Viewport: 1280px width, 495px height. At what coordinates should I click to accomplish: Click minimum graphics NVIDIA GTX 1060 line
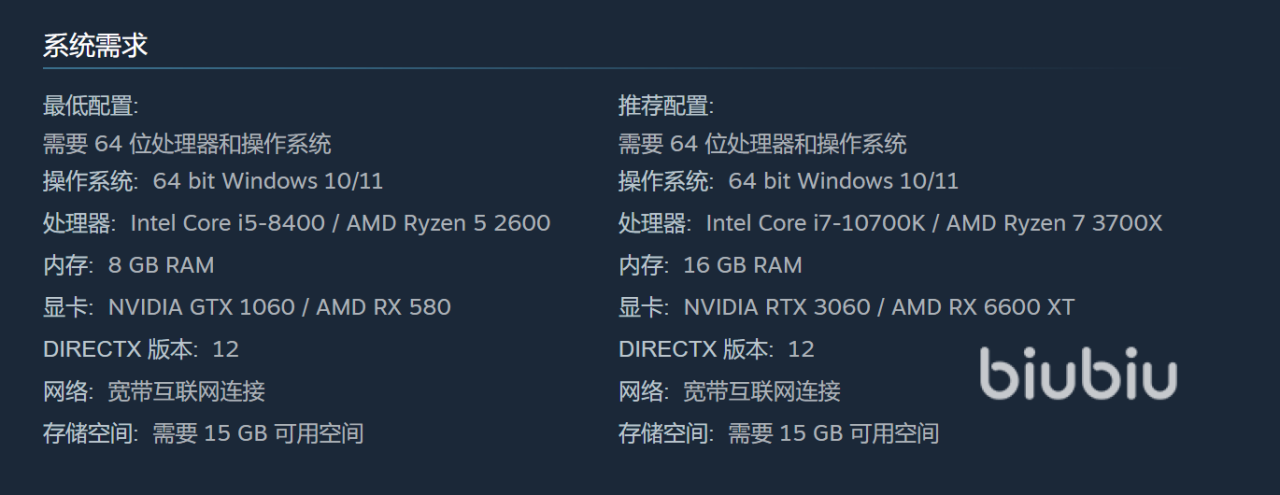click(x=247, y=307)
